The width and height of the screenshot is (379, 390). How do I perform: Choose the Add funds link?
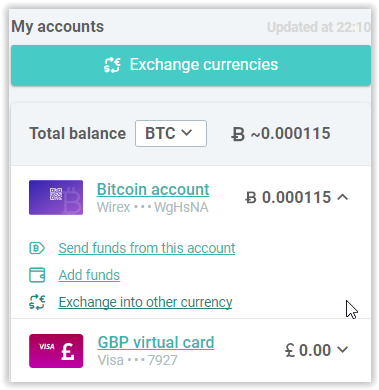[x=89, y=275]
